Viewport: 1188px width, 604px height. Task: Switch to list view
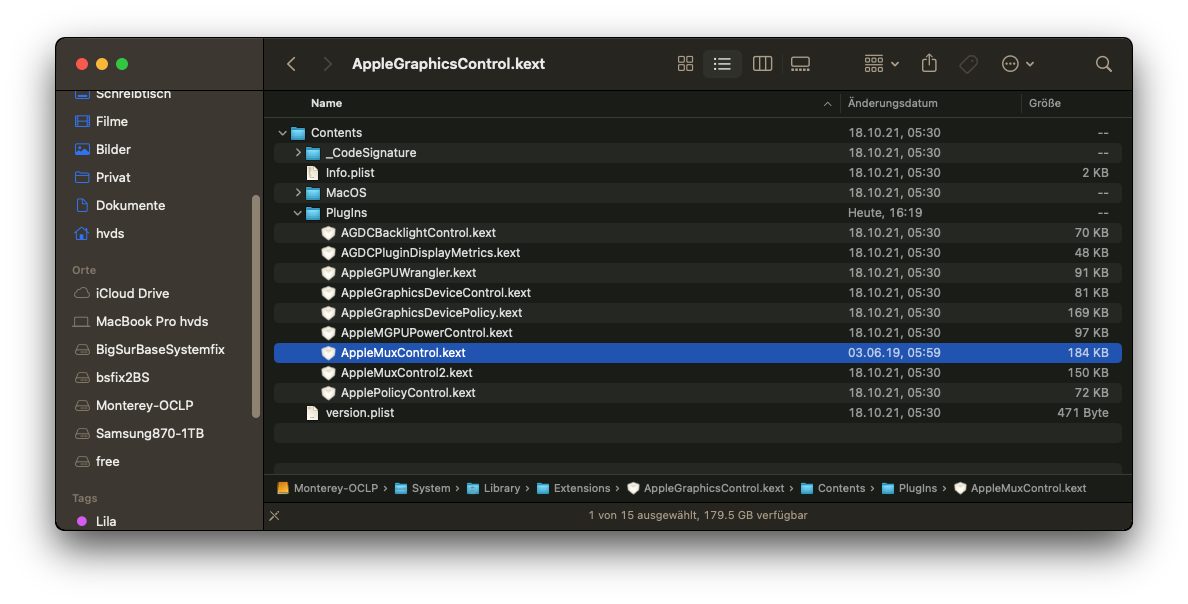[722, 64]
